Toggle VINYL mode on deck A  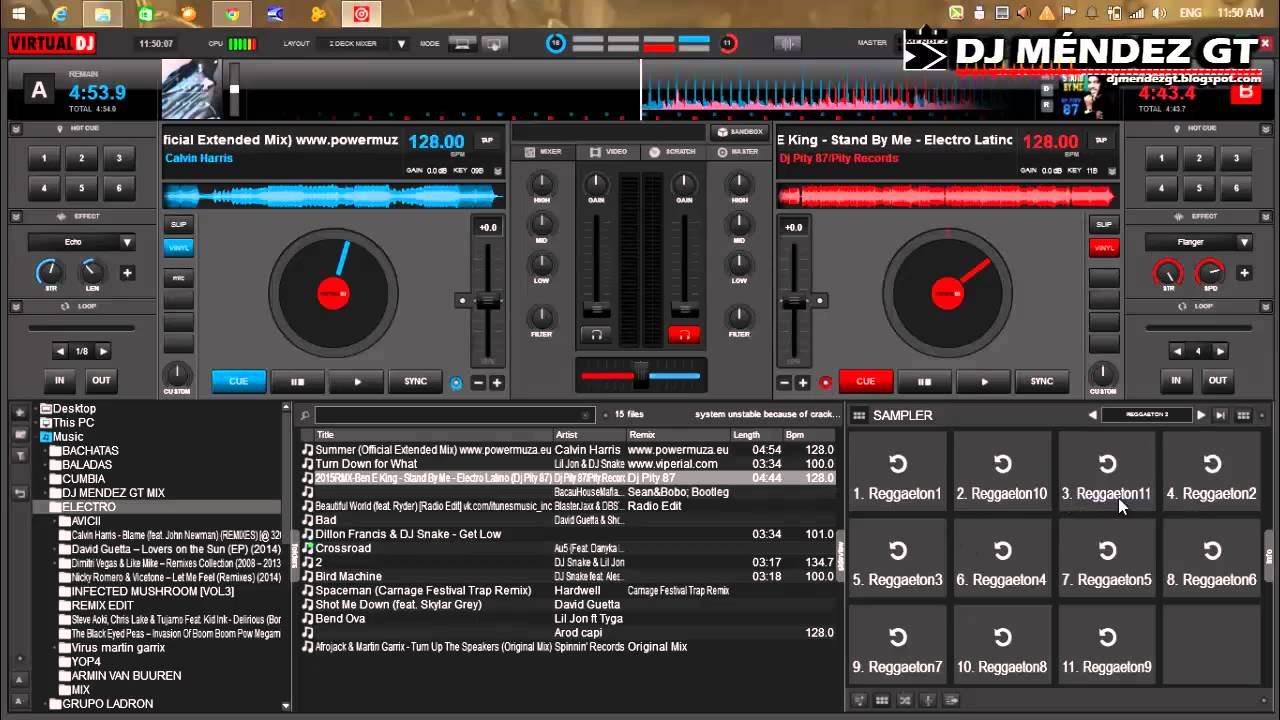(x=178, y=248)
